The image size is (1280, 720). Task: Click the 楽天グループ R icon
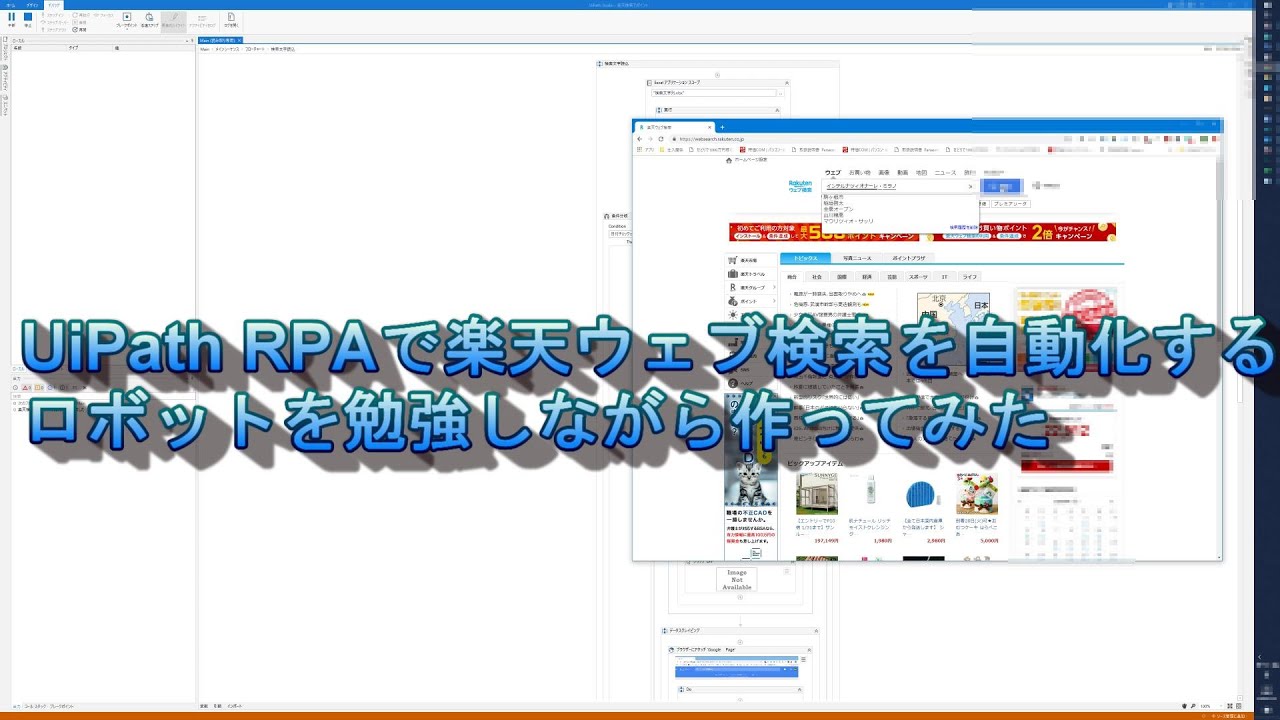[733, 287]
